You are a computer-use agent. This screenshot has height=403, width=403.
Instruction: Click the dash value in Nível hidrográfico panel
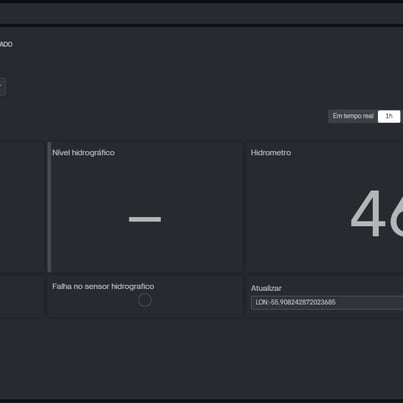(x=145, y=219)
